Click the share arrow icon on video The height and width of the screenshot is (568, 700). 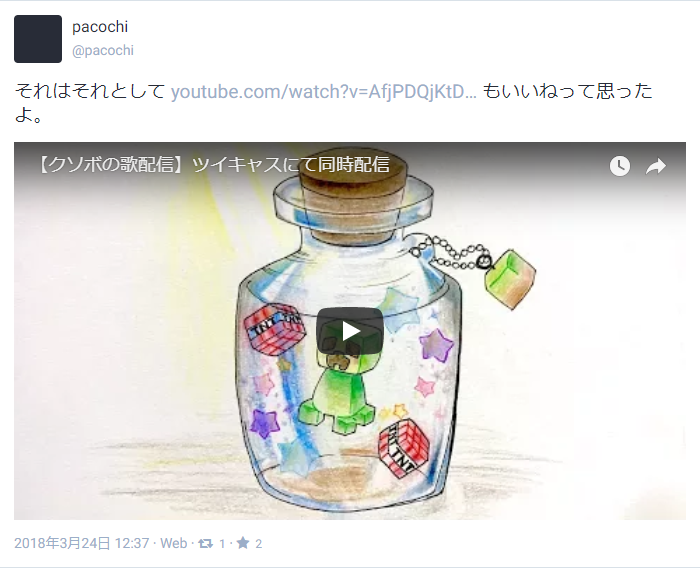[x=656, y=166]
